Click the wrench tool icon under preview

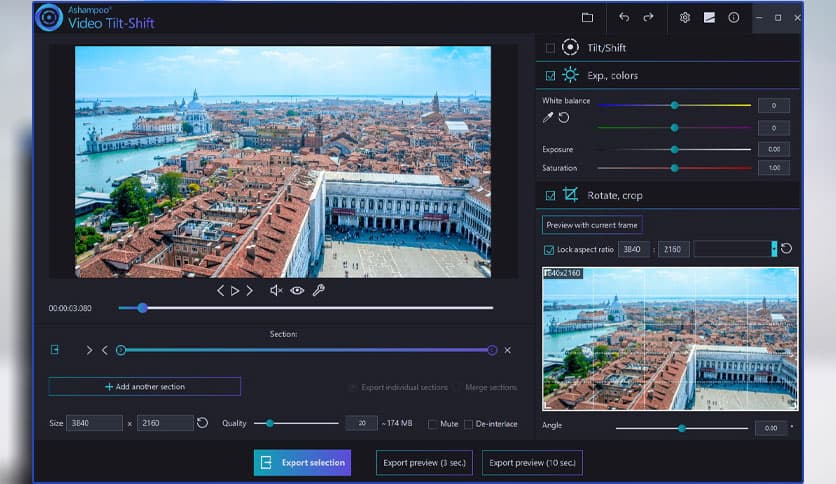(318, 291)
